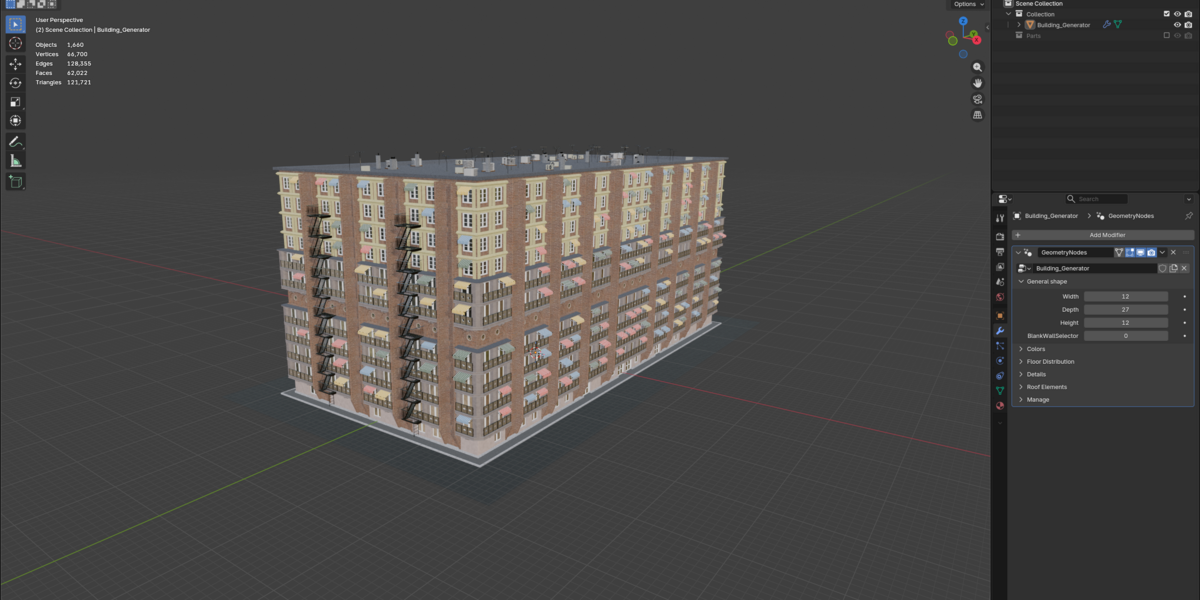Toggle camera view in the viewport

[x=978, y=99]
